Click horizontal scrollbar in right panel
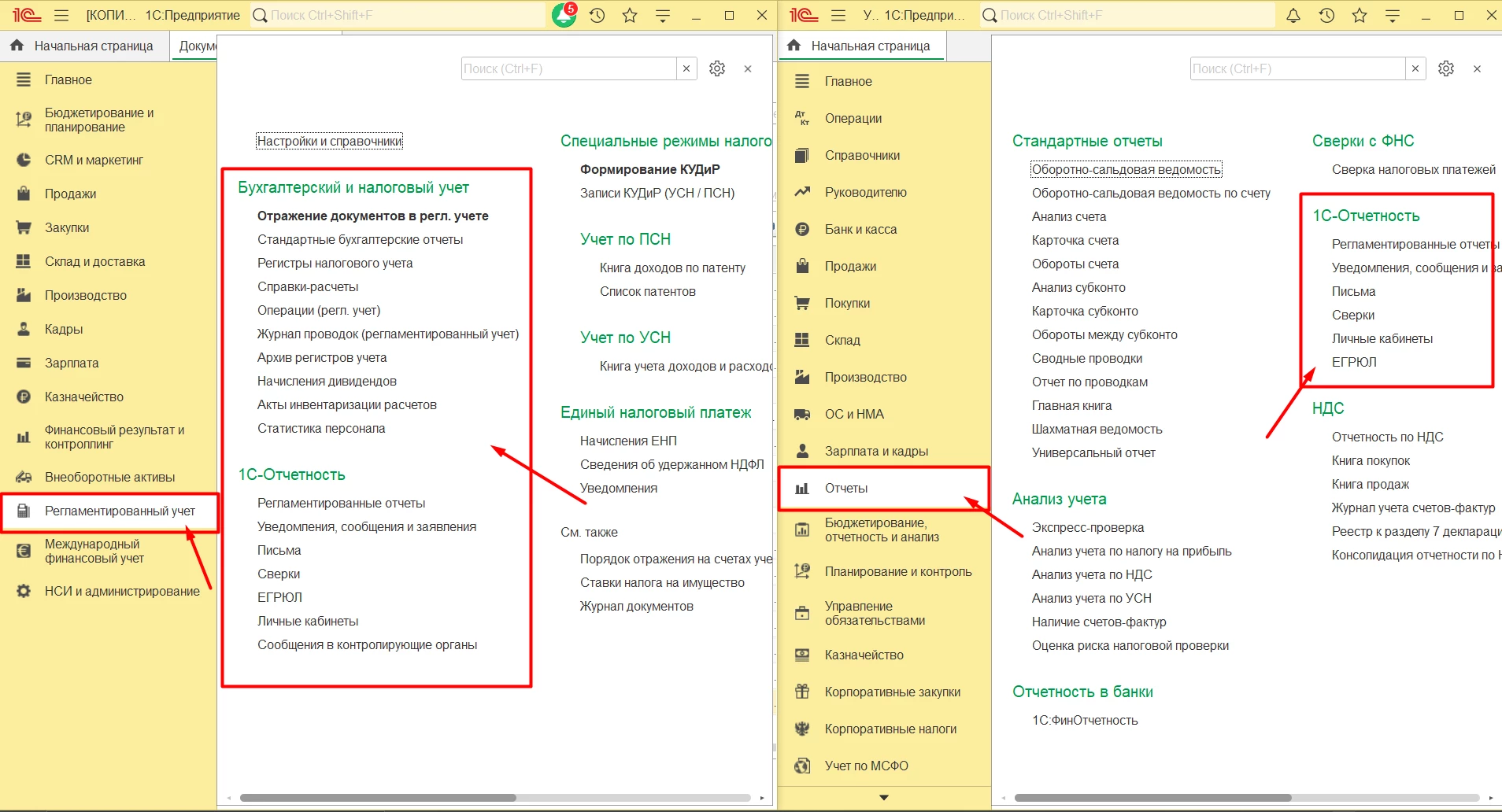Image resolution: width=1502 pixels, height=812 pixels. (1153, 798)
